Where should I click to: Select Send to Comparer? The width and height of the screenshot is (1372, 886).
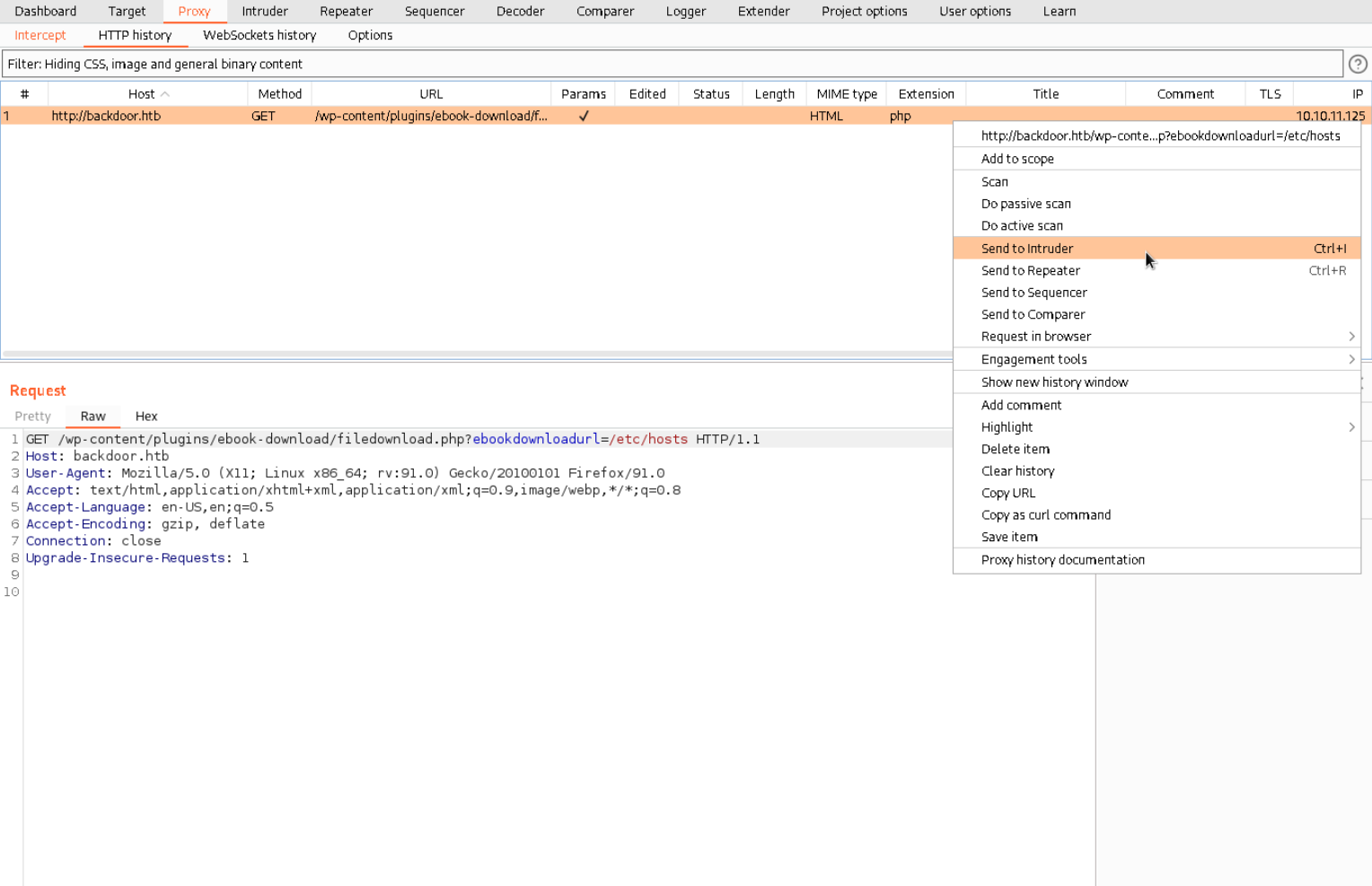coord(1157,314)
